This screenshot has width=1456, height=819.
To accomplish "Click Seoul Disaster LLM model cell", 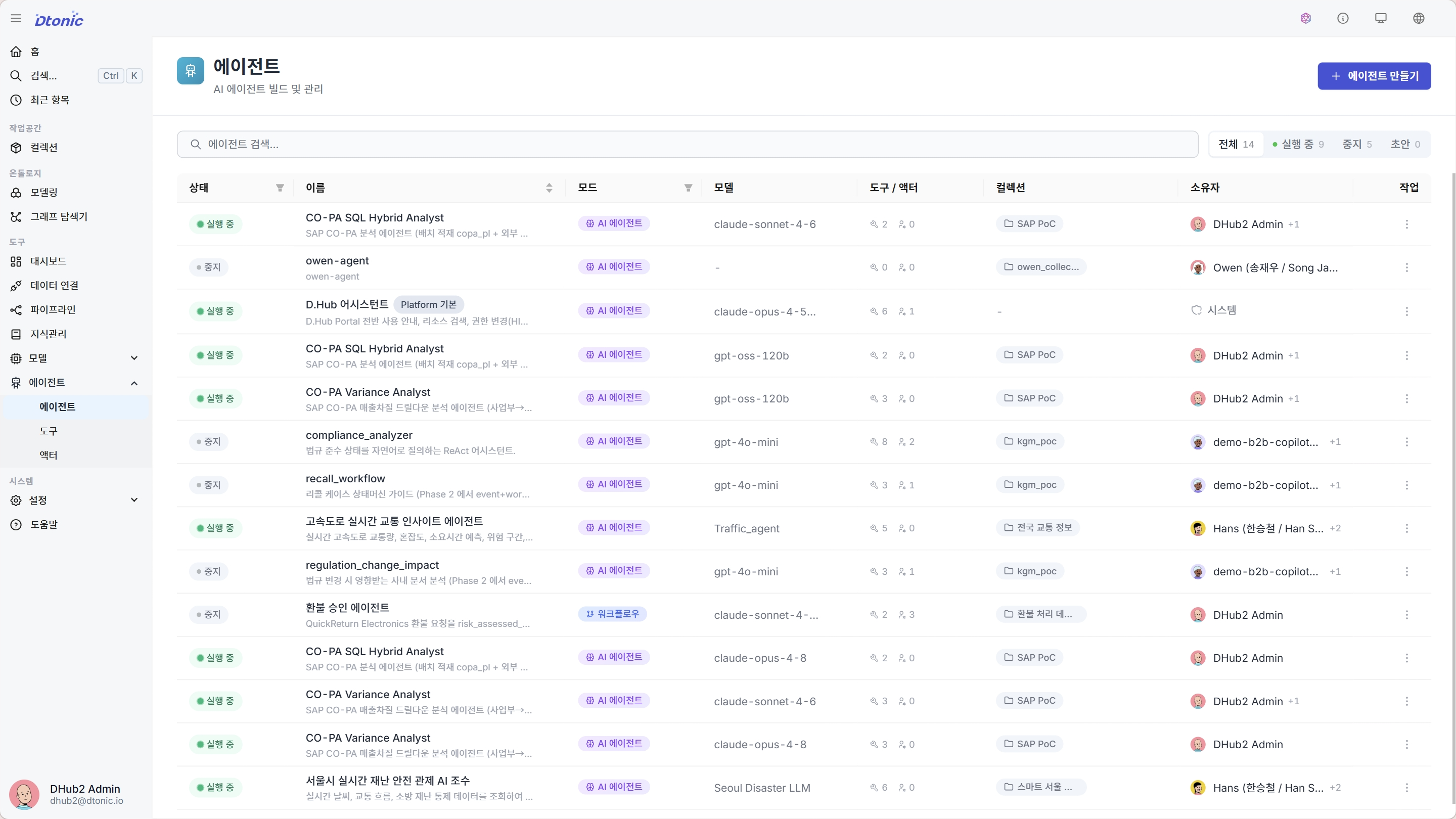I will pos(762,788).
